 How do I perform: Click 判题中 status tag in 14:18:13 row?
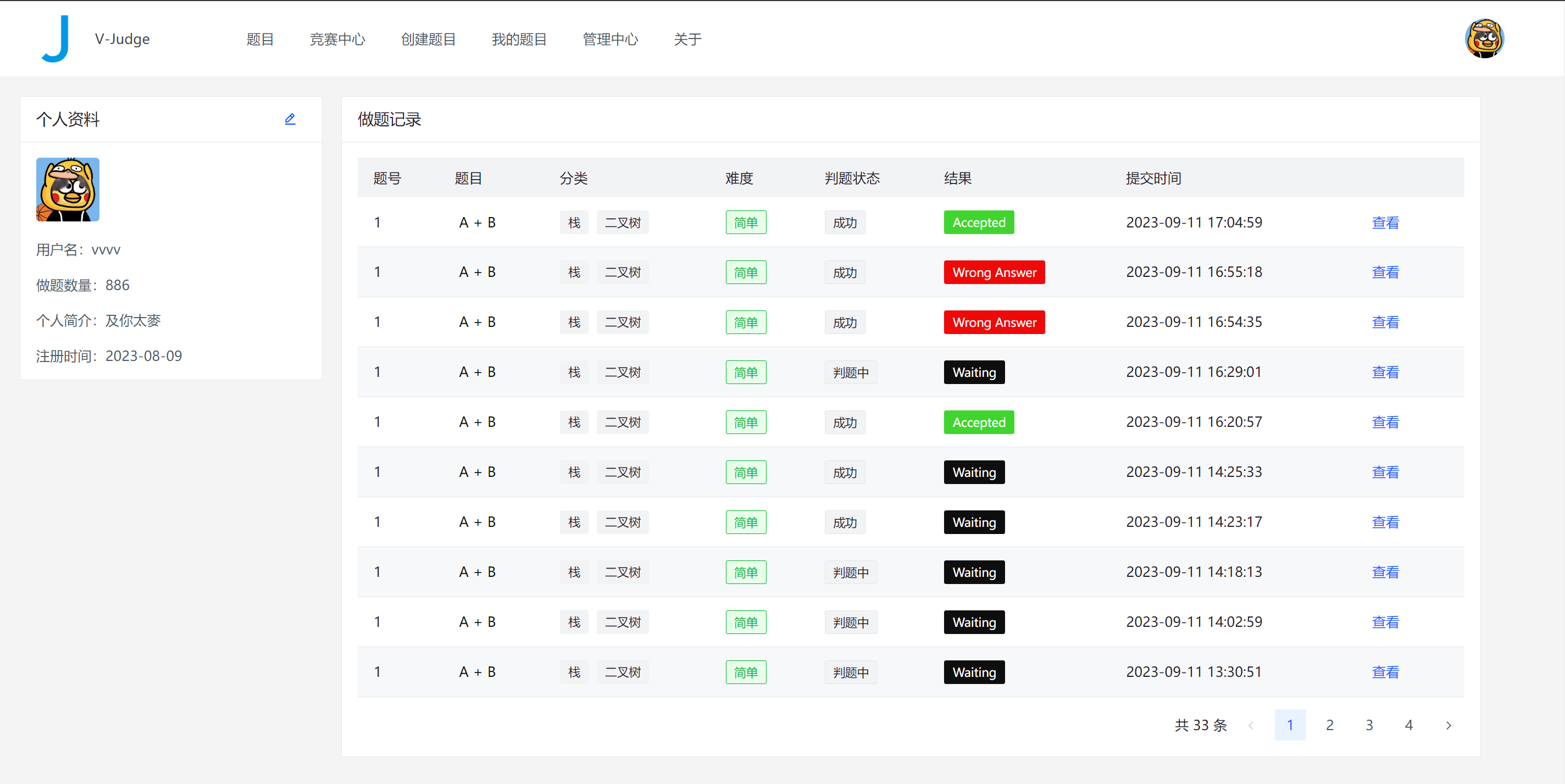[851, 571]
